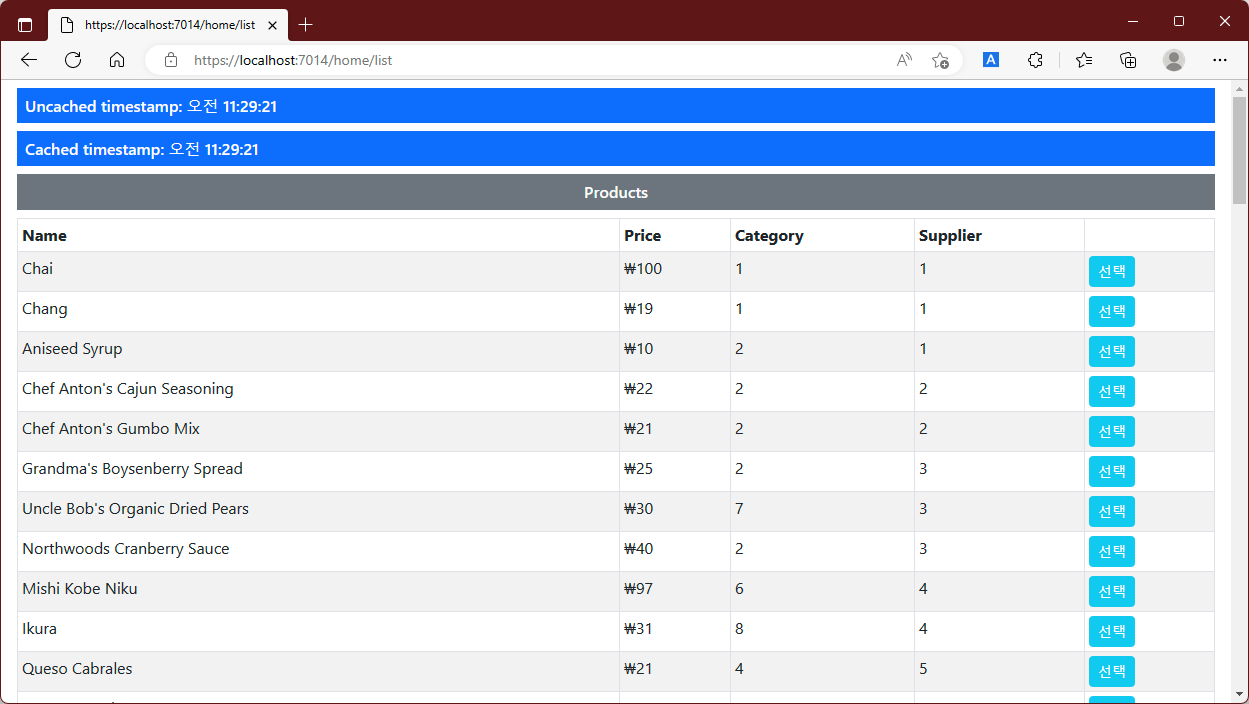The image size is (1249, 704).
Task: Add this page to favorites star
Action: tap(940, 60)
